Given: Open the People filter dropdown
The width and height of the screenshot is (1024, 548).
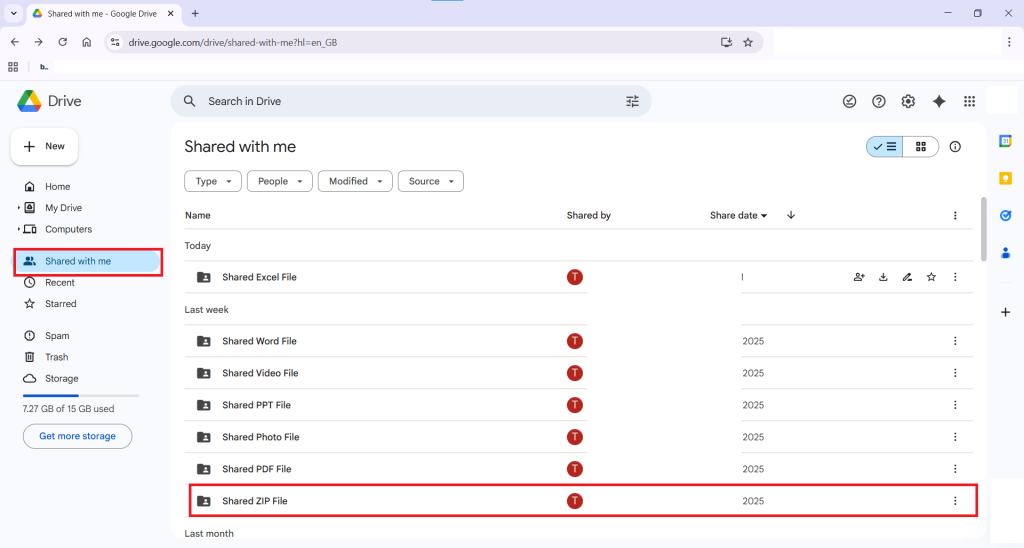Looking at the screenshot, I should (279, 181).
